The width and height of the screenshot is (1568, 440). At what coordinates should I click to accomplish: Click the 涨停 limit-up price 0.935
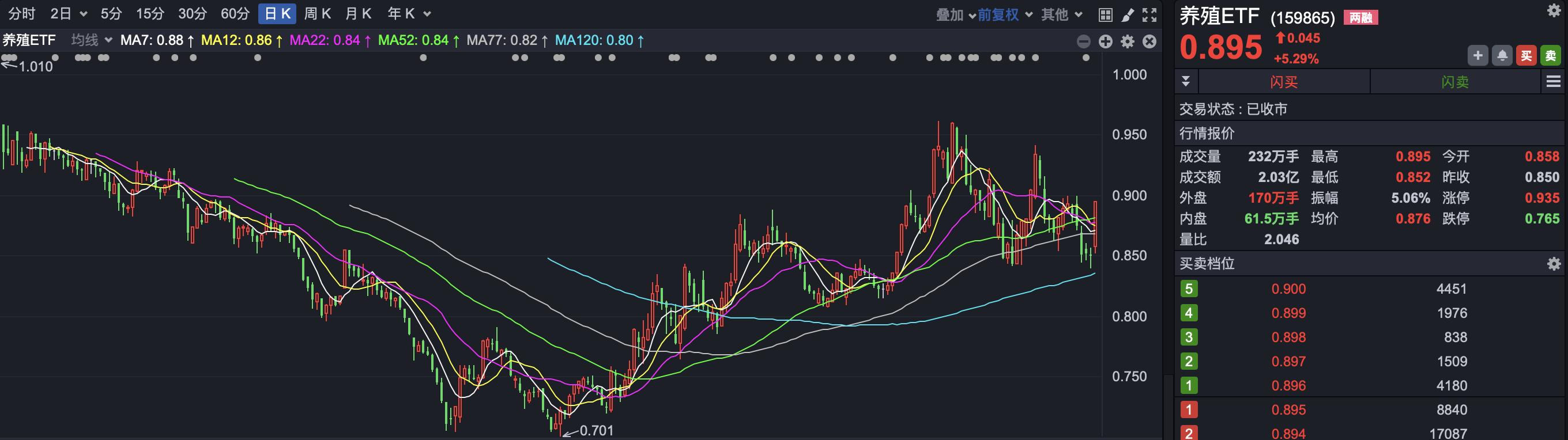[x=1542, y=198]
